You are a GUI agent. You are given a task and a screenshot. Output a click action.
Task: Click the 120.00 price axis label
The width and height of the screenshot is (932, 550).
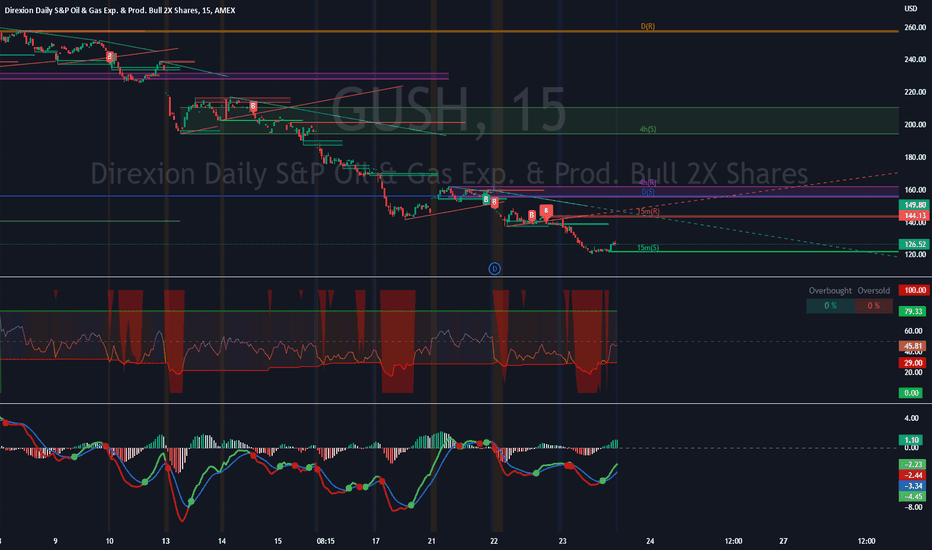[915, 254]
